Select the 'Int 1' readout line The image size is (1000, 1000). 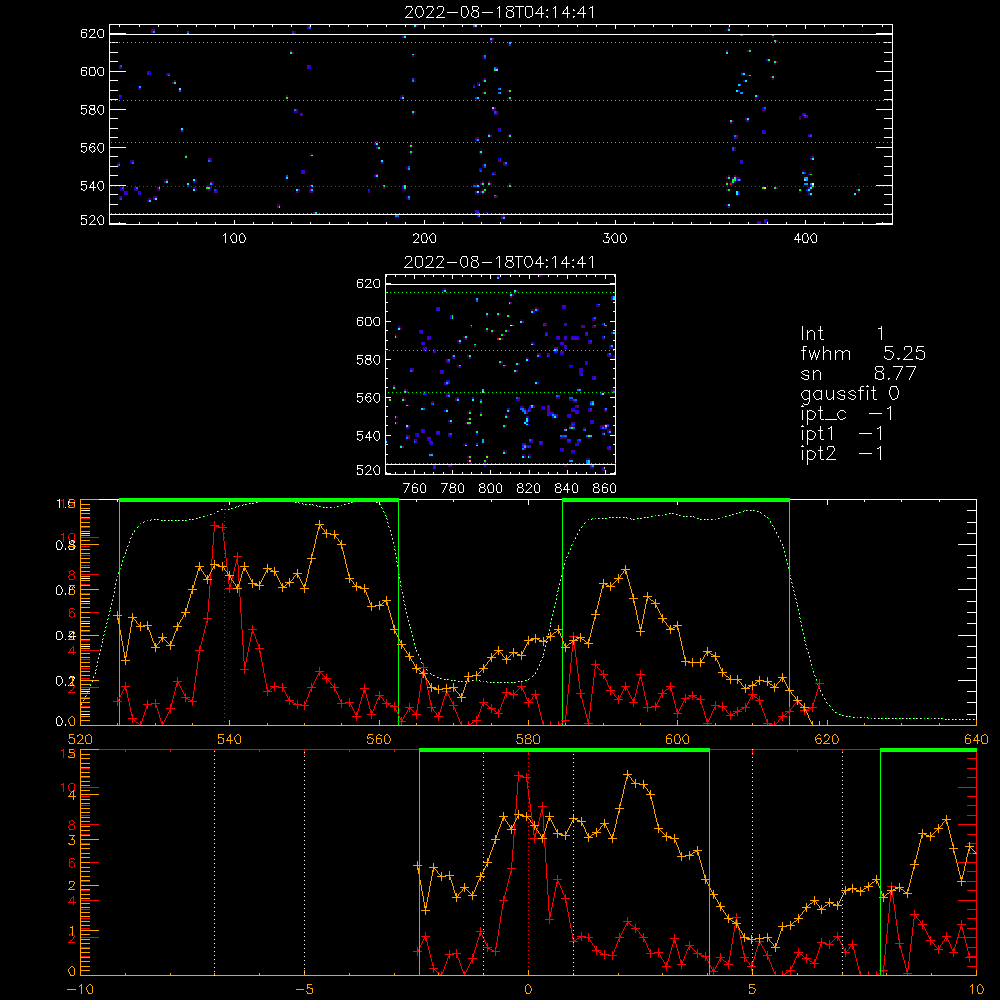point(842,334)
